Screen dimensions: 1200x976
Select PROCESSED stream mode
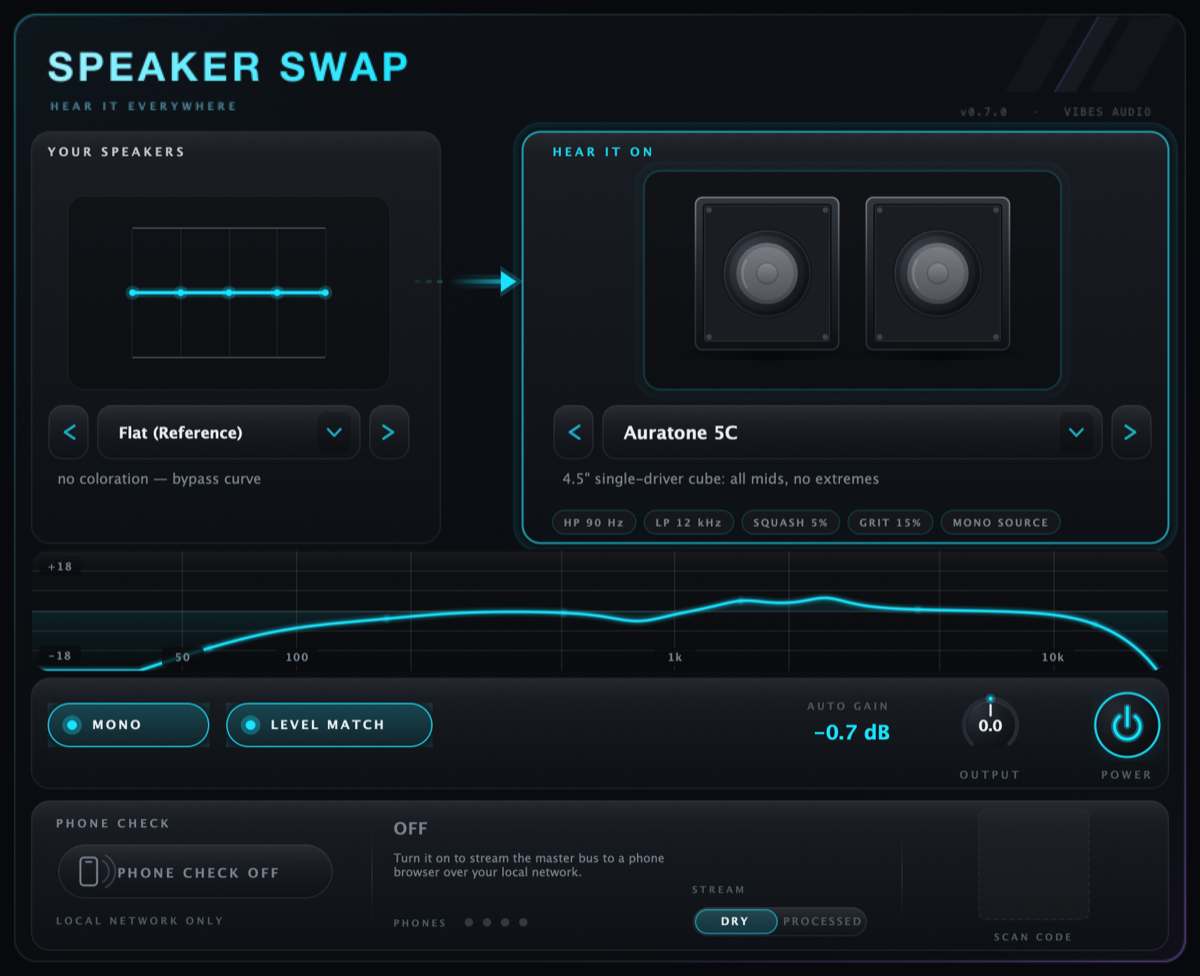tap(822, 921)
